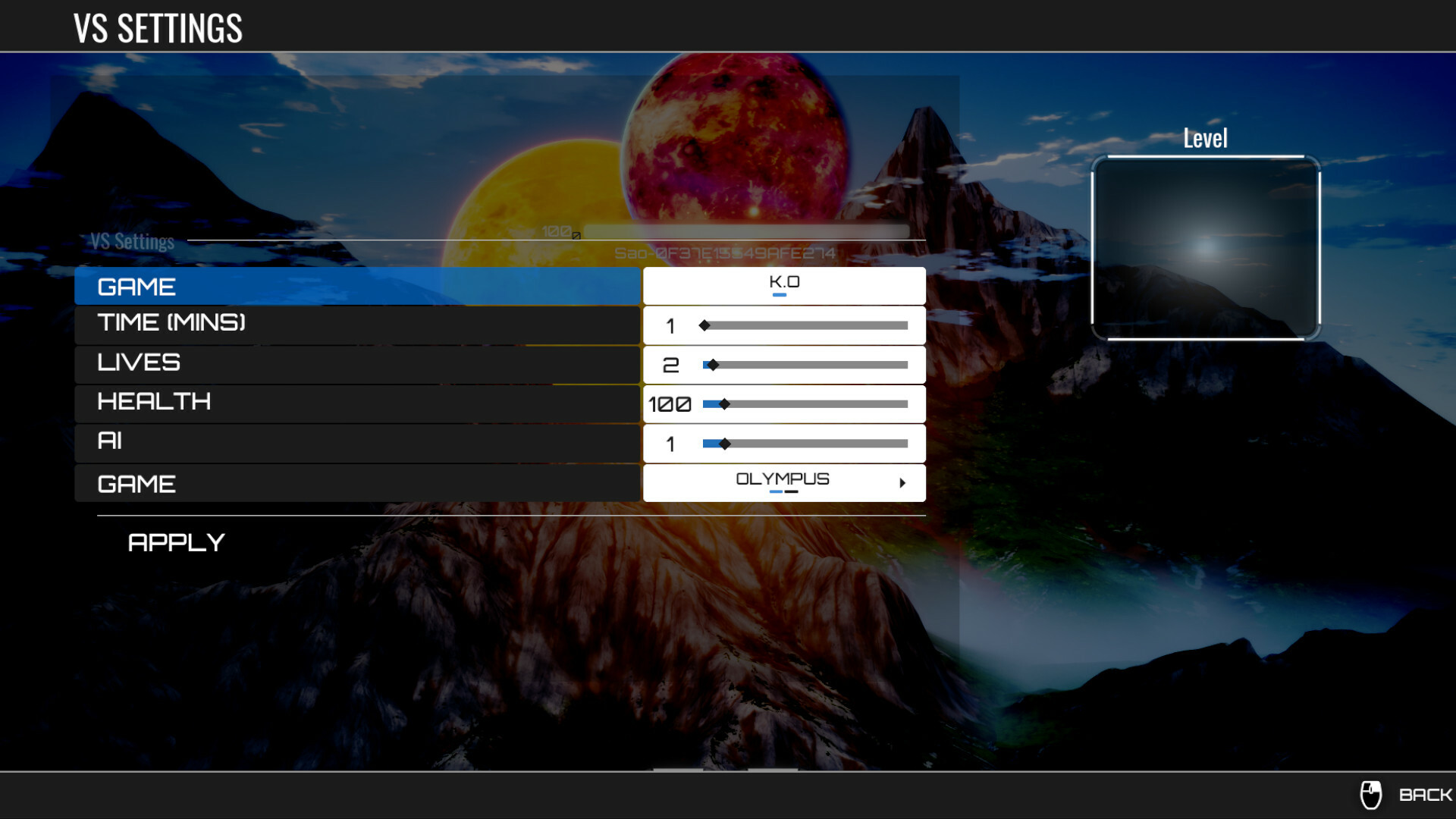Adjust the TIME (MINS) slider handle
1456x819 pixels.
[704, 325]
